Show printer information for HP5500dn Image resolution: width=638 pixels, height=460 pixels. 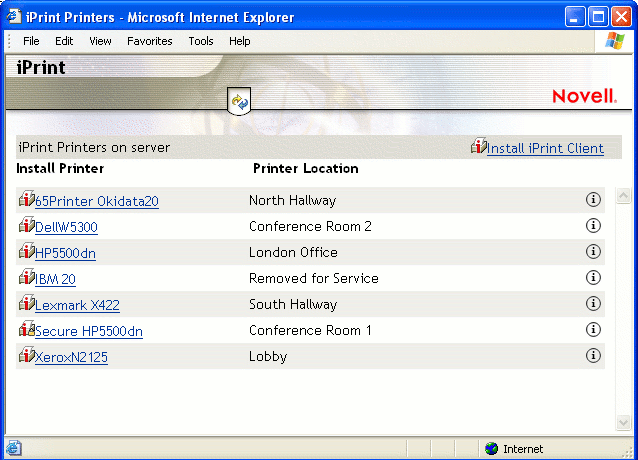pyautogui.click(x=593, y=252)
